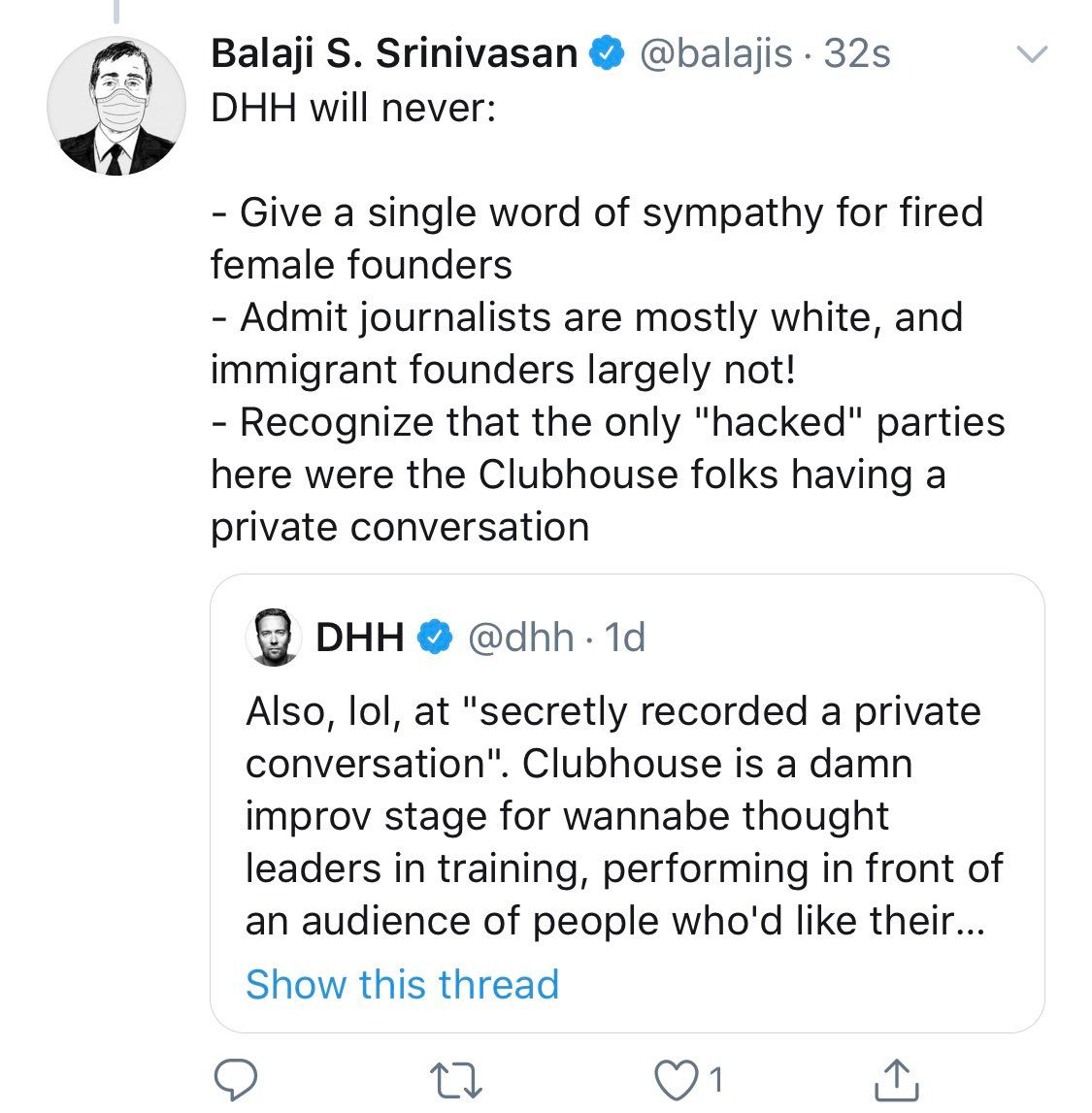Retweet using the arrows icon
Screen dimensions: 1092x1113
456,1081
